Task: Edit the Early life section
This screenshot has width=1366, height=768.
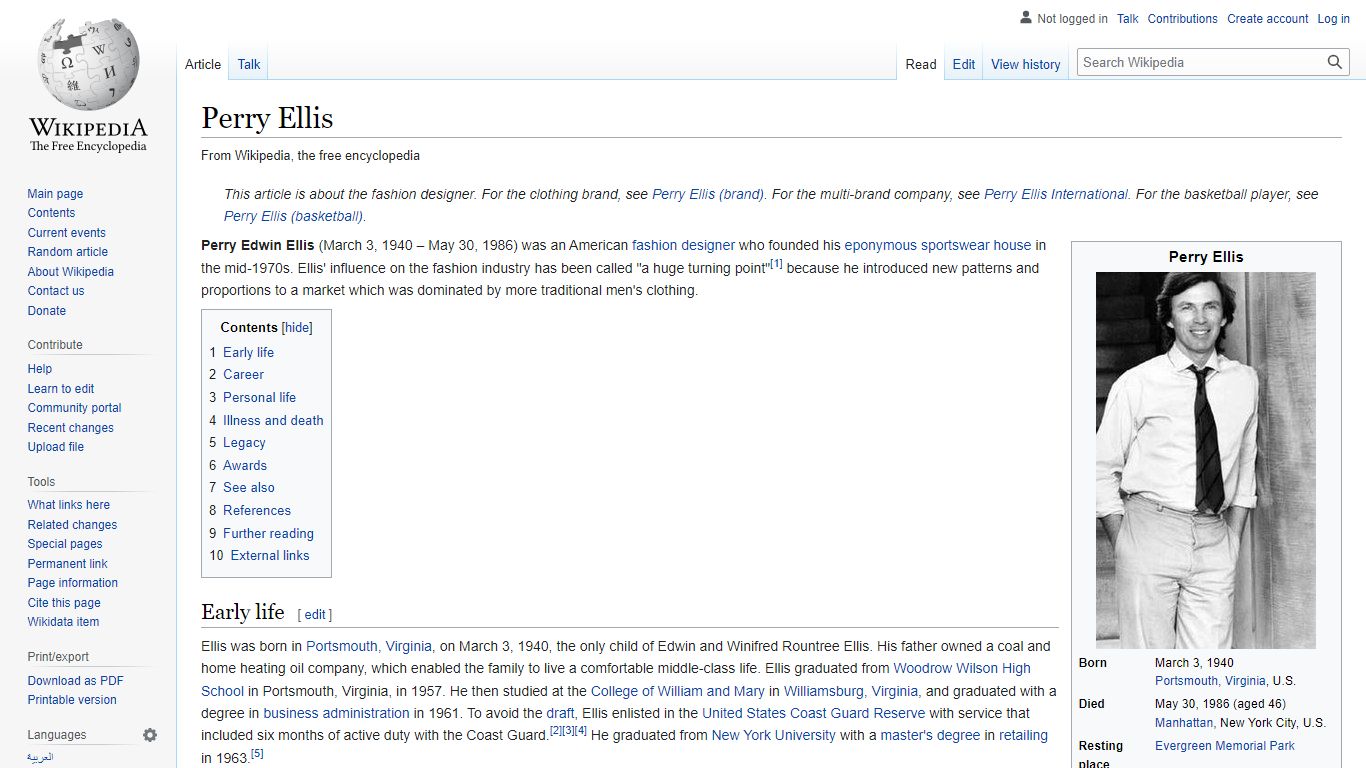Action: coord(315,615)
